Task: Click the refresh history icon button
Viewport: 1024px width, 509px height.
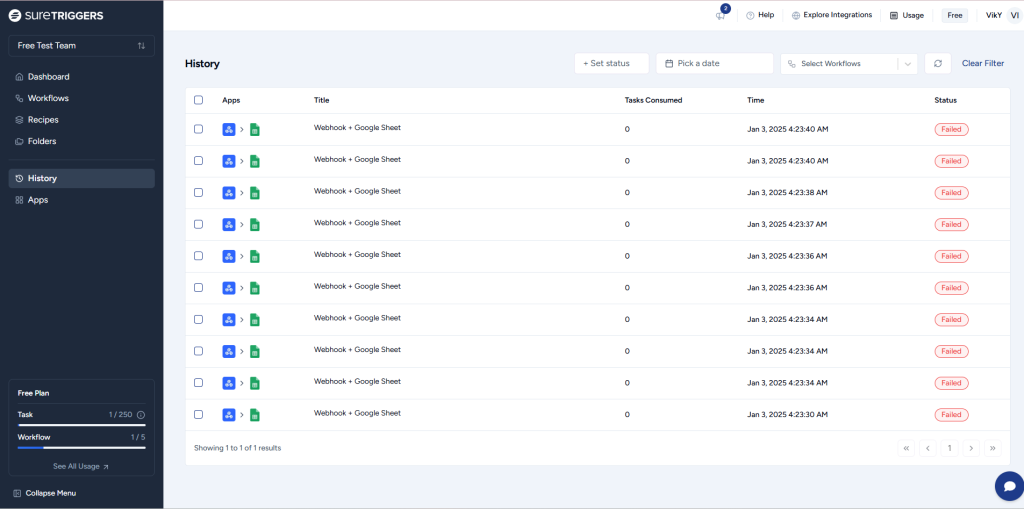Action: [x=937, y=63]
